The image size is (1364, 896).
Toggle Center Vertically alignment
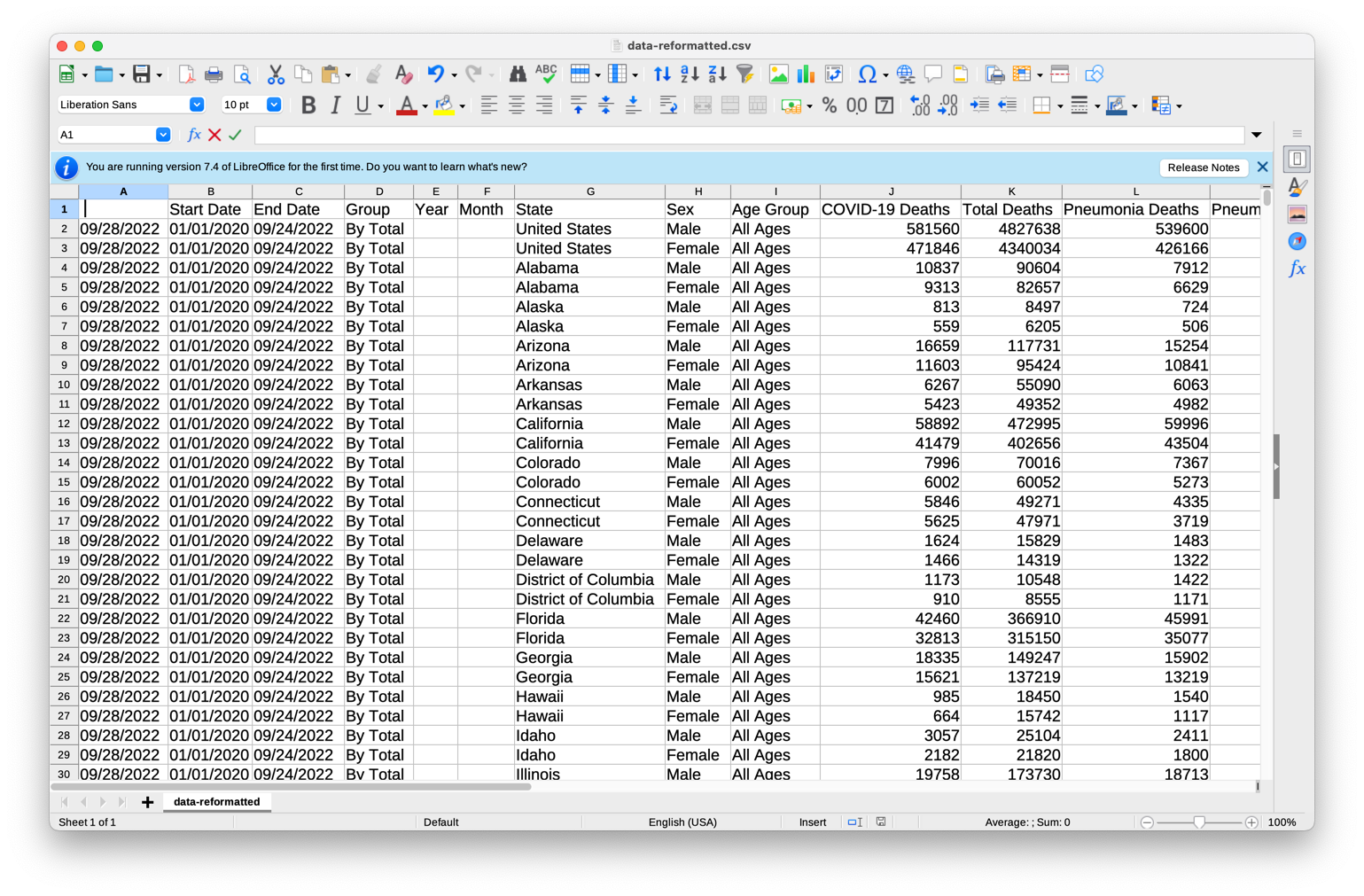(605, 105)
